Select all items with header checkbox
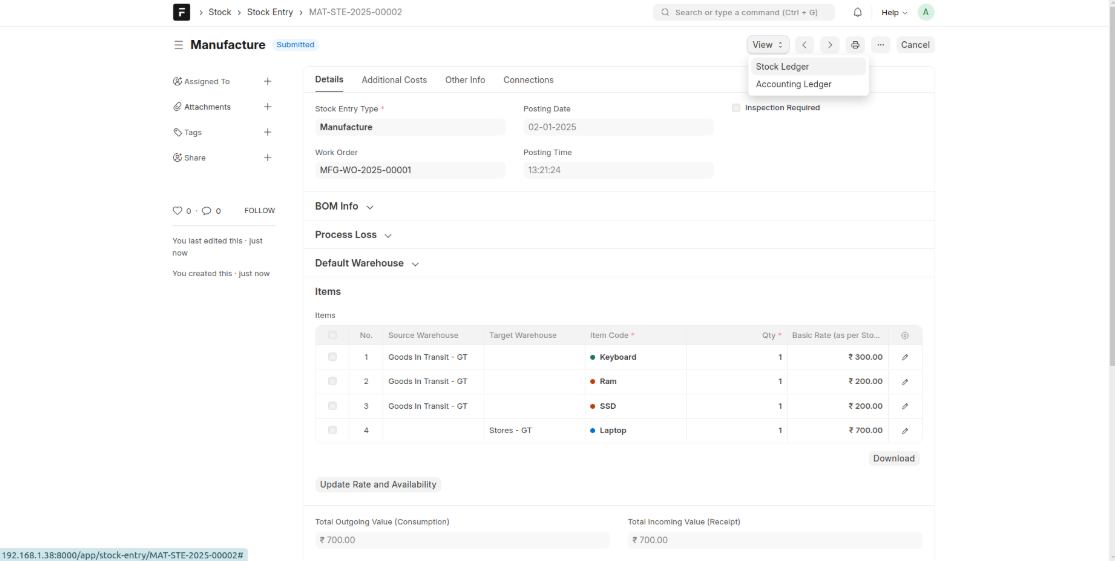Viewport: 1115px width, 561px height. (332, 336)
